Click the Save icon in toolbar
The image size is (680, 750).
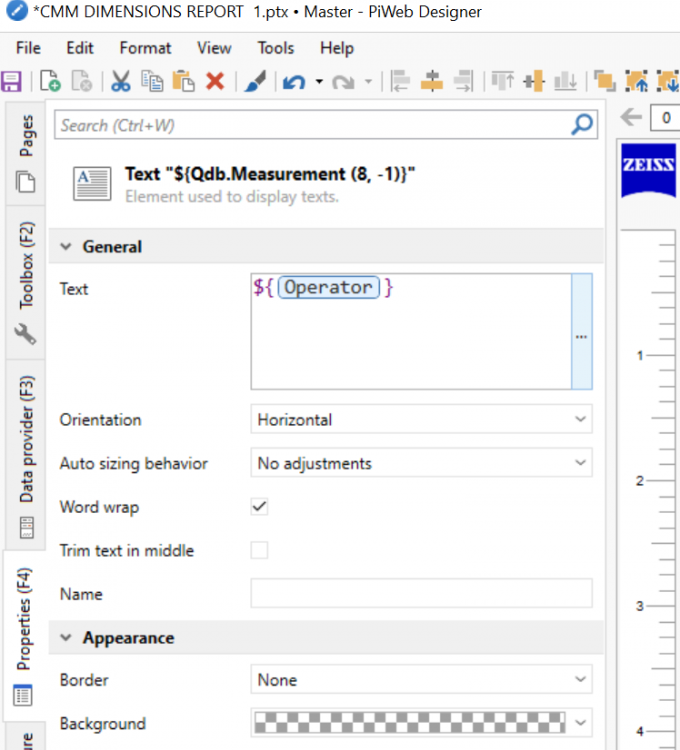click(11, 81)
